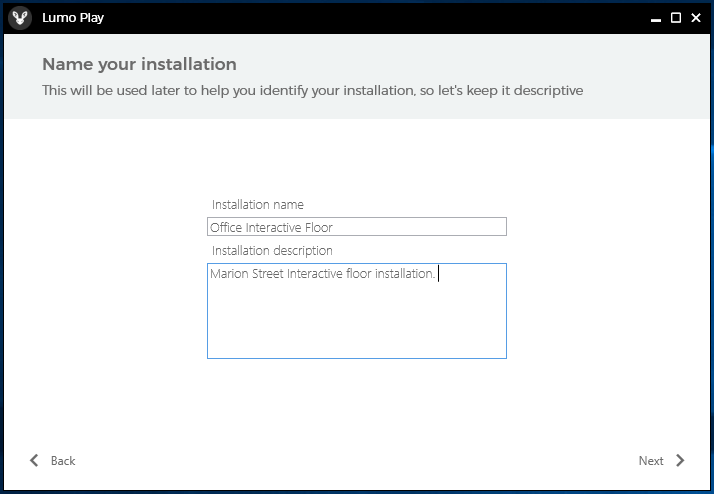Click the "Lumo Play" title bar text
714x494 pixels.
pyautogui.click(x=73, y=18)
